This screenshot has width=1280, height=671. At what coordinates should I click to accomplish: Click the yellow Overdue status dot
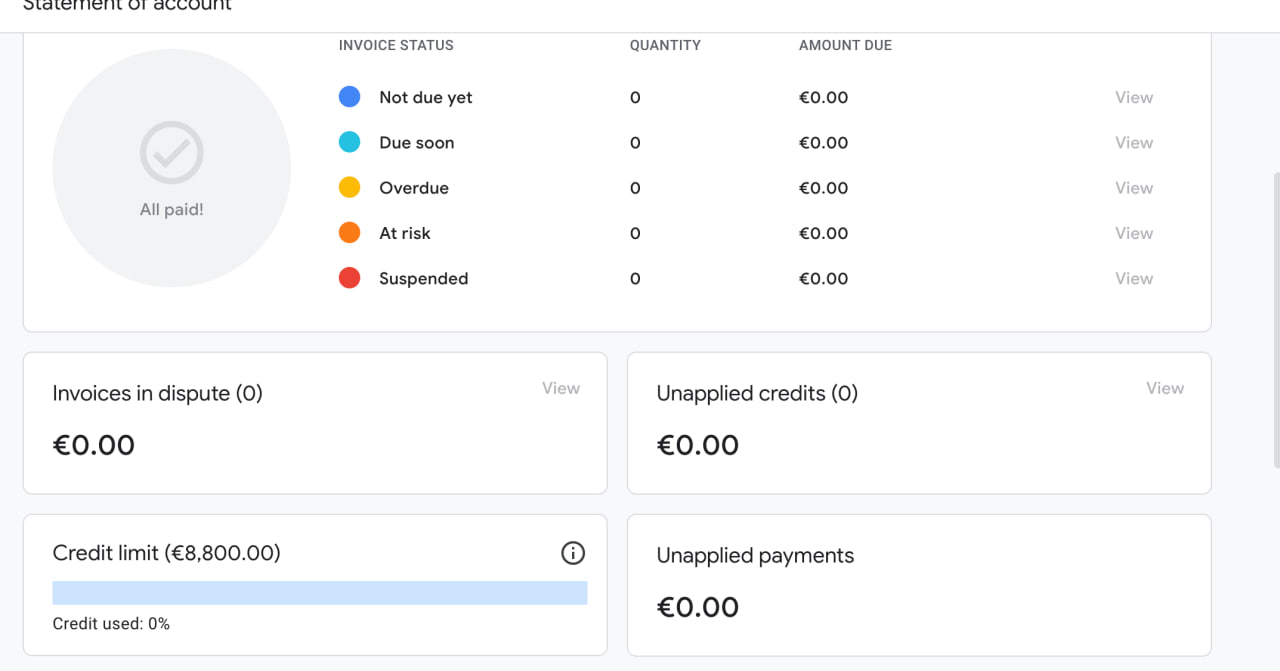(x=350, y=187)
